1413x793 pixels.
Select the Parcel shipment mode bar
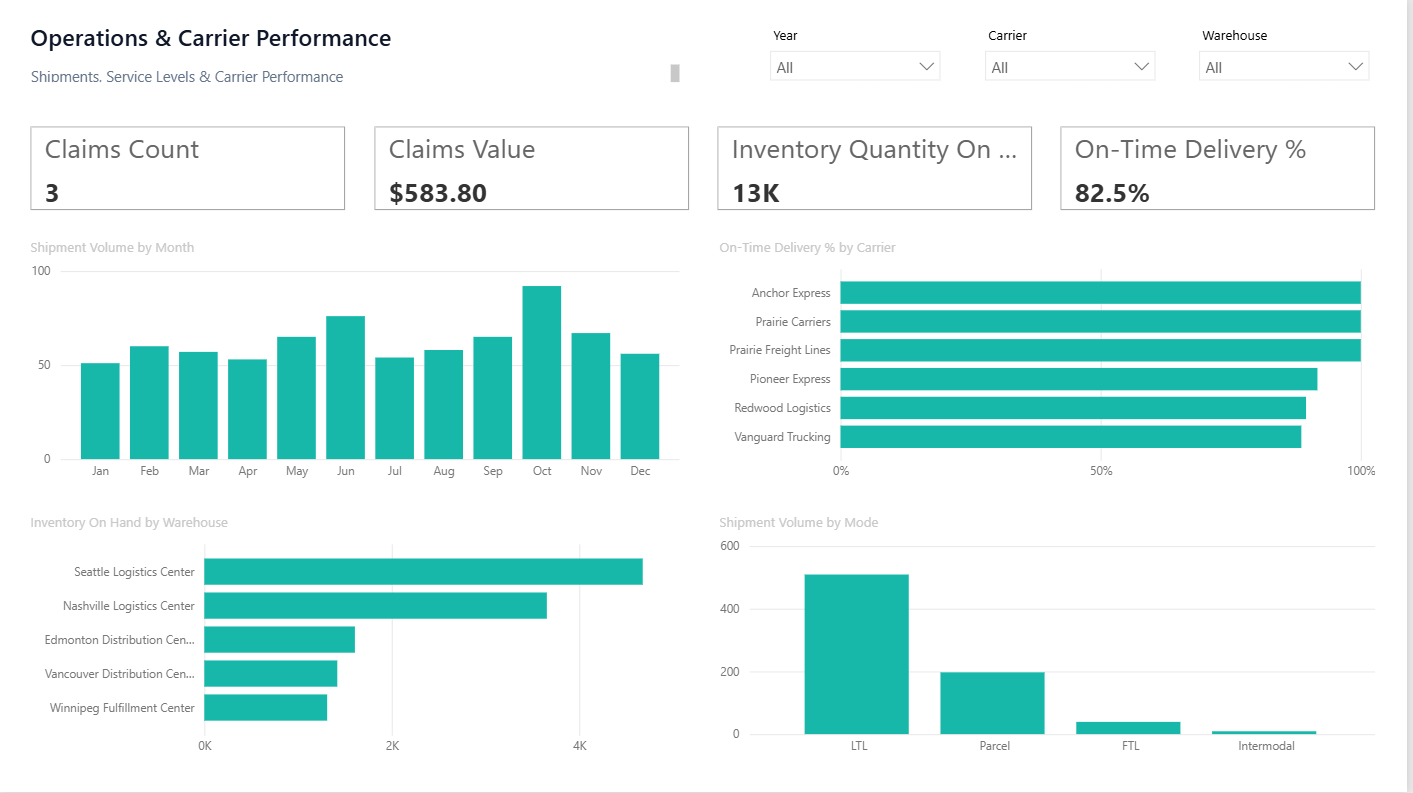pyautogui.click(x=992, y=703)
